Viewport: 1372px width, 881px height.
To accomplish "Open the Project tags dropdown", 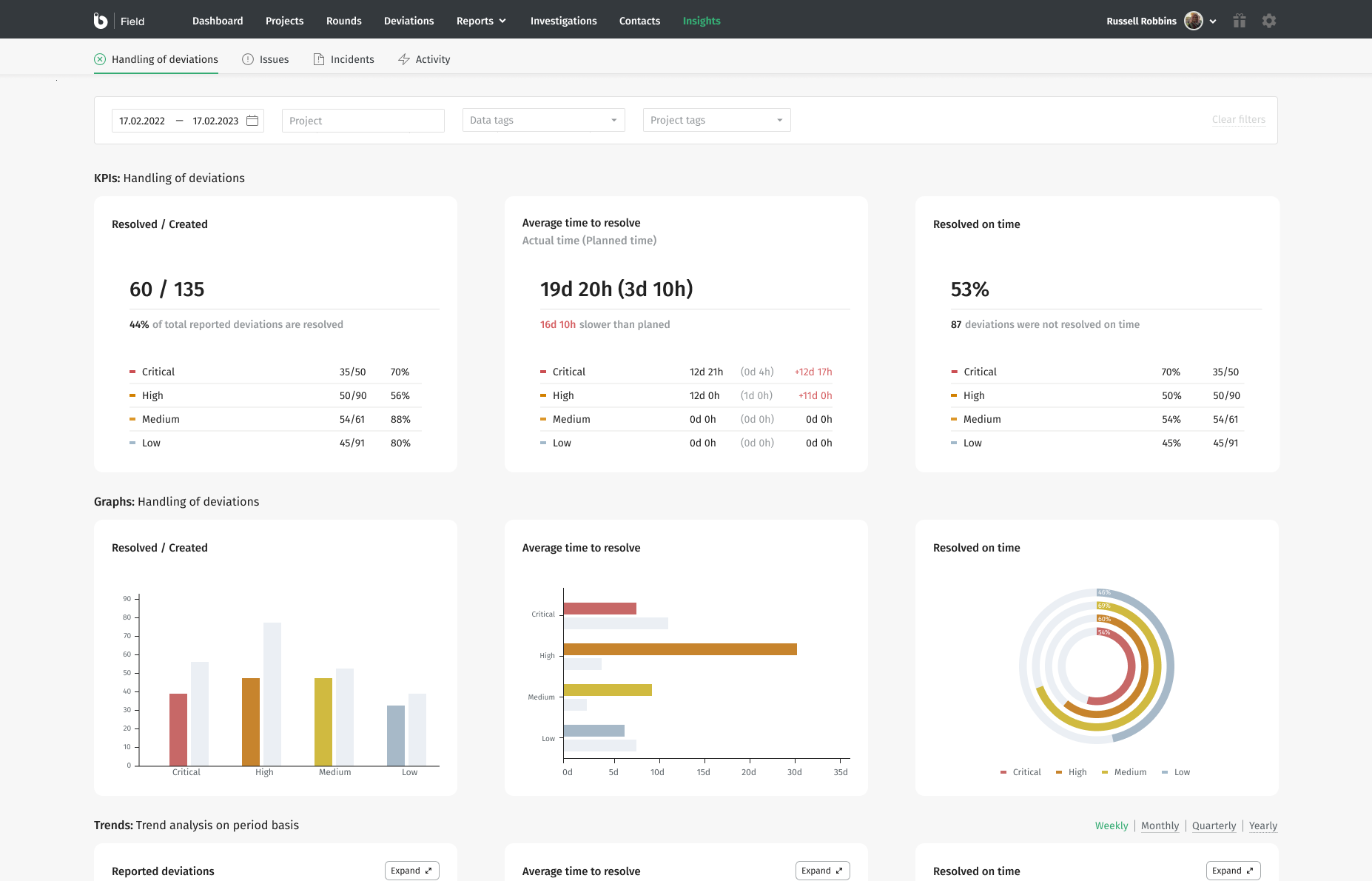I will pos(717,120).
